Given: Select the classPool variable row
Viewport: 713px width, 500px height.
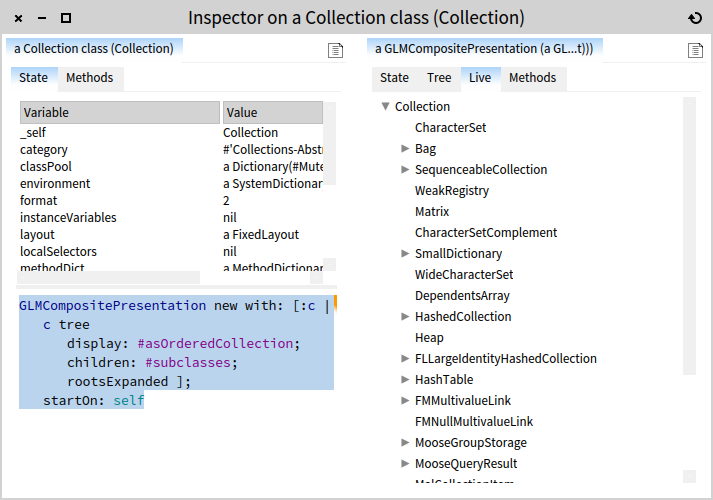Looking at the screenshot, I should coord(171,167).
